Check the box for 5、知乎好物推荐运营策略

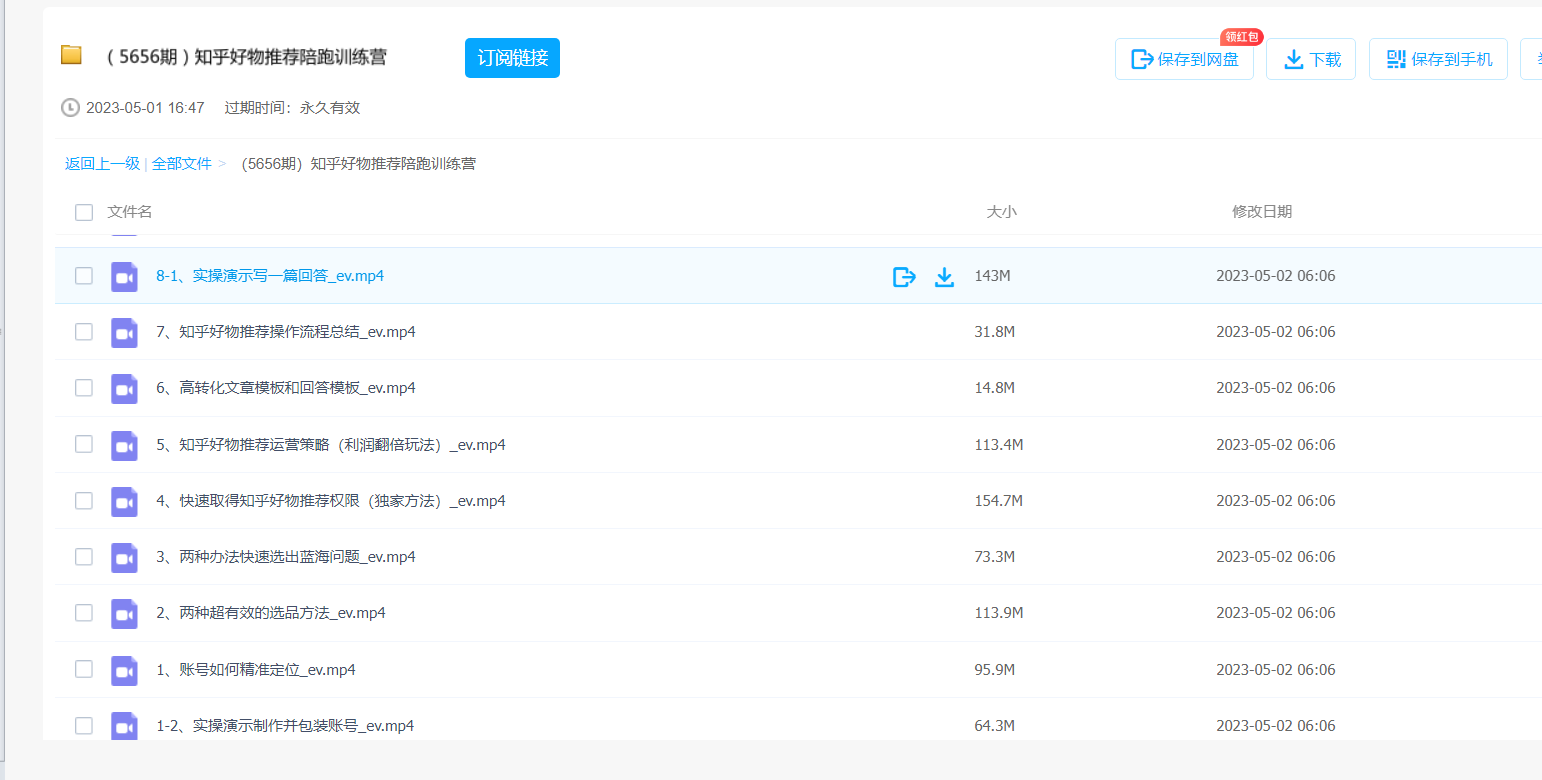click(x=84, y=444)
